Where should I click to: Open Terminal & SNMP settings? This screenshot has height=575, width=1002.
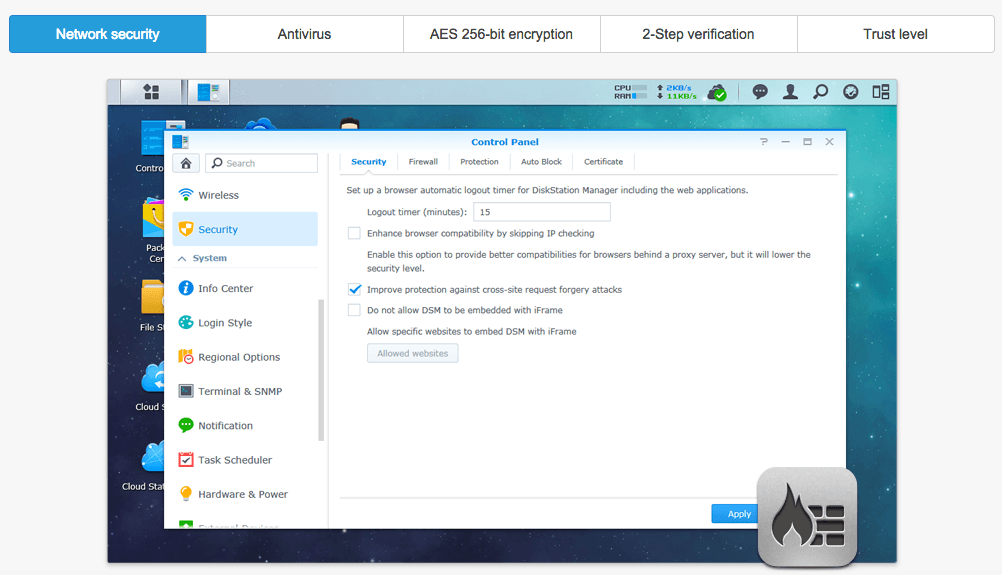245,391
